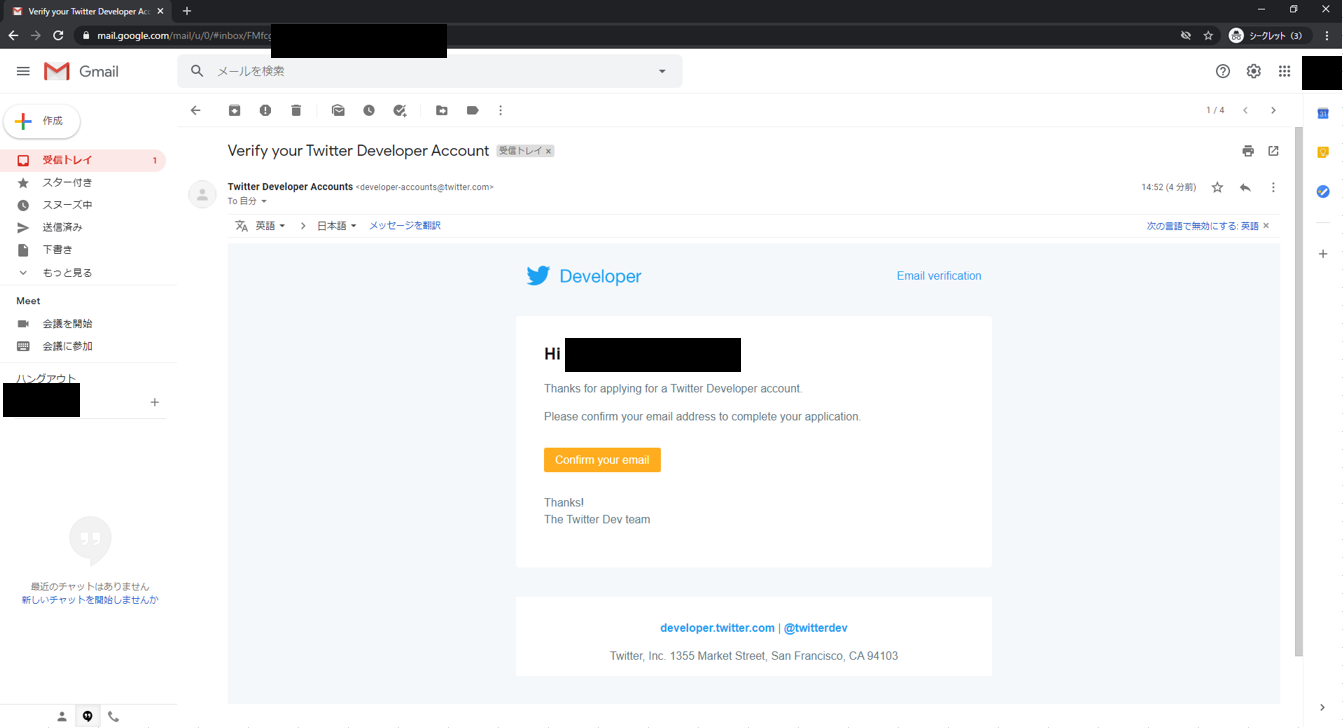Add to tasks with the checkmark icon
Screen dimensions: 1343x728
400,110
